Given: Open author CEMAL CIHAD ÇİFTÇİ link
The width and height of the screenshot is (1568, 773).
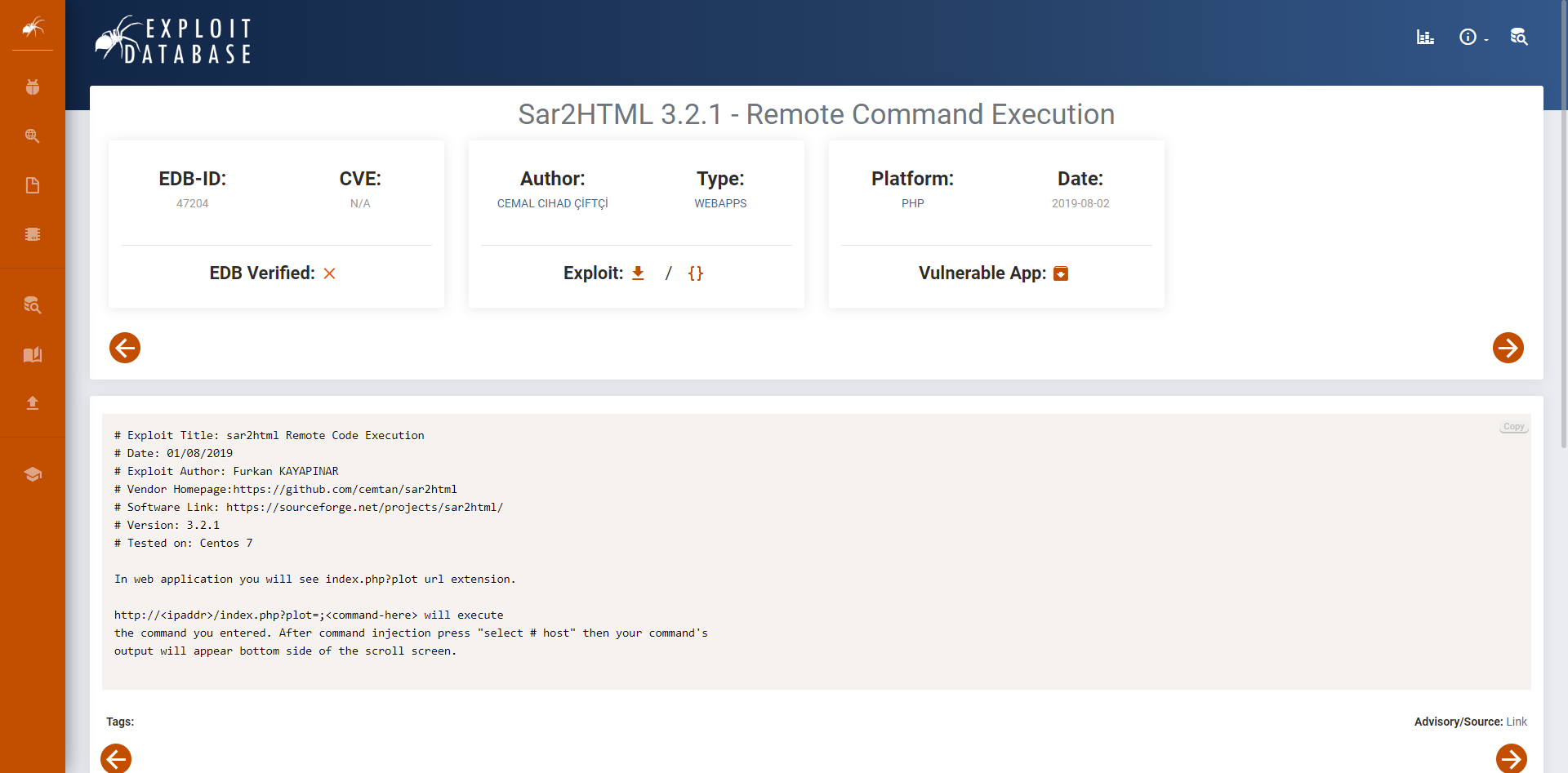Looking at the screenshot, I should (x=553, y=203).
